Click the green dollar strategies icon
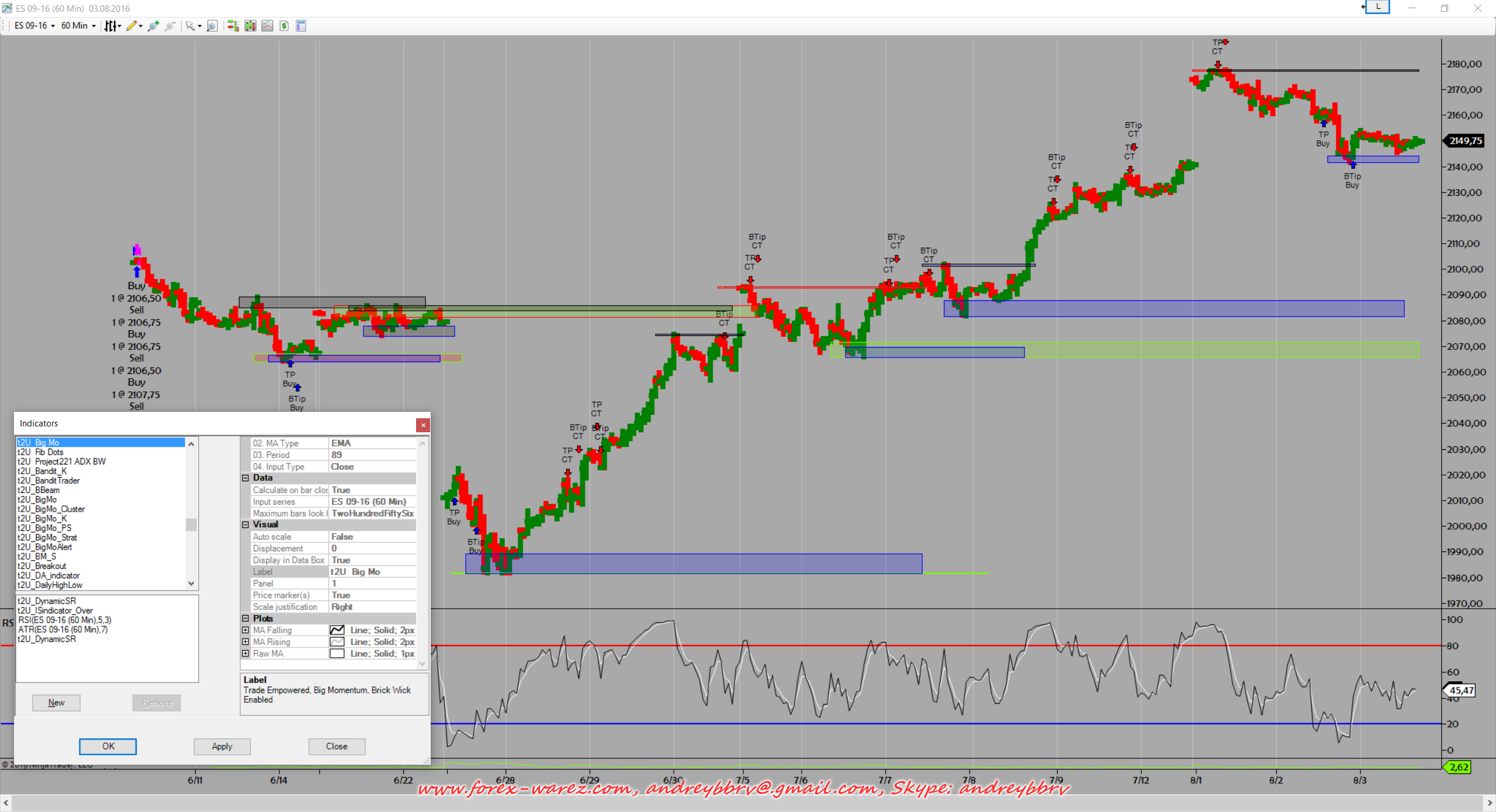 [284, 26]
